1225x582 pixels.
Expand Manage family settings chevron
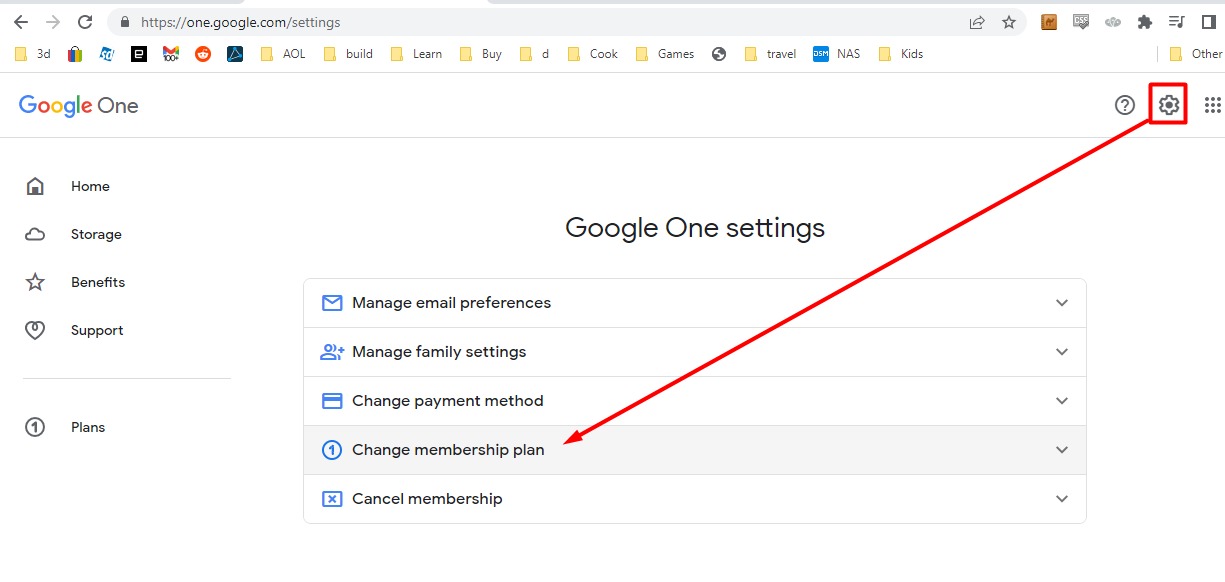pyautogui.click(x=1062, y=352)
